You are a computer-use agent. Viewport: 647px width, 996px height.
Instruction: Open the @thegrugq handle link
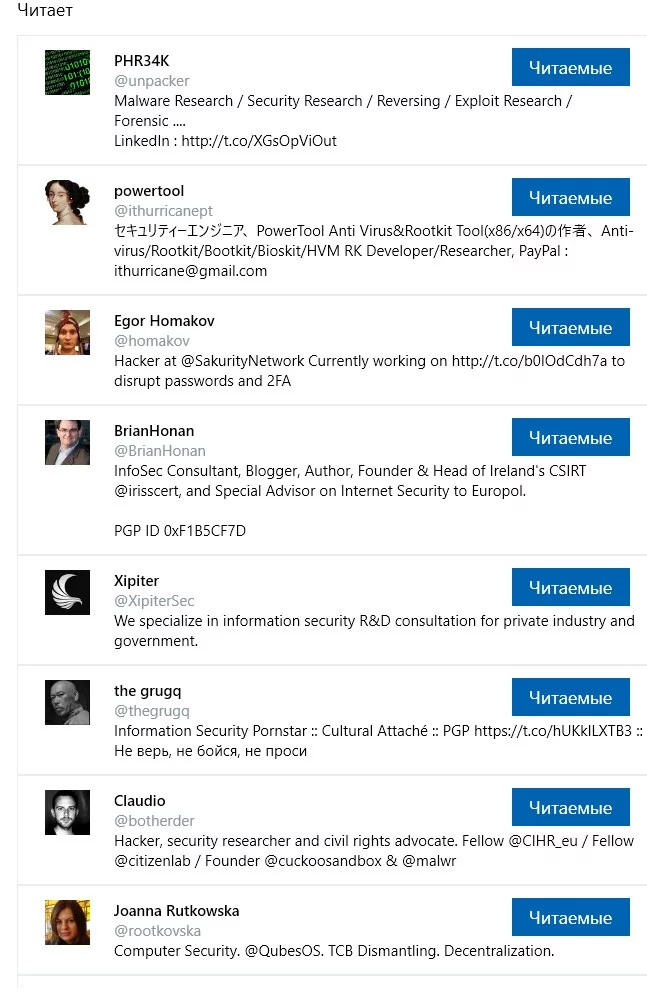[152, 711]
